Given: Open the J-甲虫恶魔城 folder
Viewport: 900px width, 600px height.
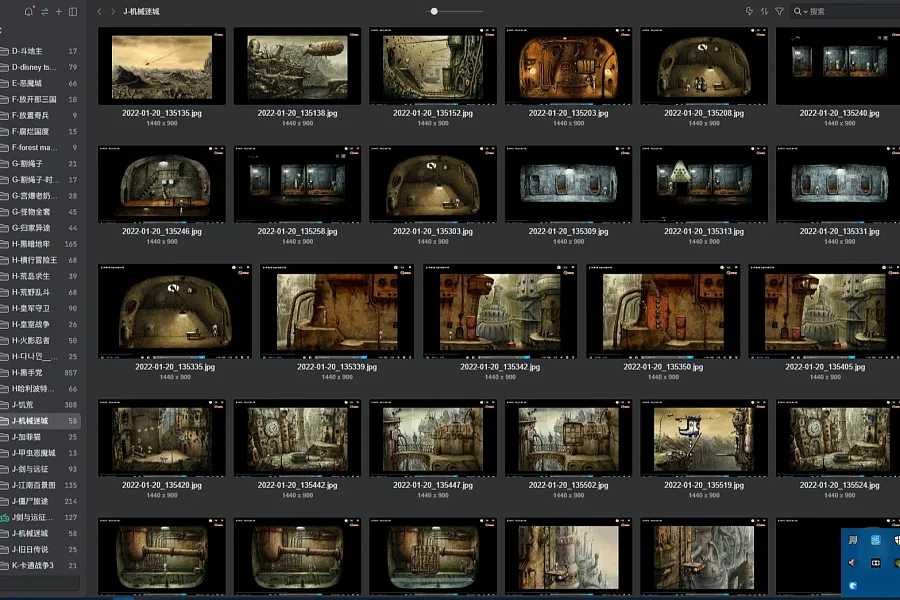Looking at the screenshot, I should coord(40,453).
